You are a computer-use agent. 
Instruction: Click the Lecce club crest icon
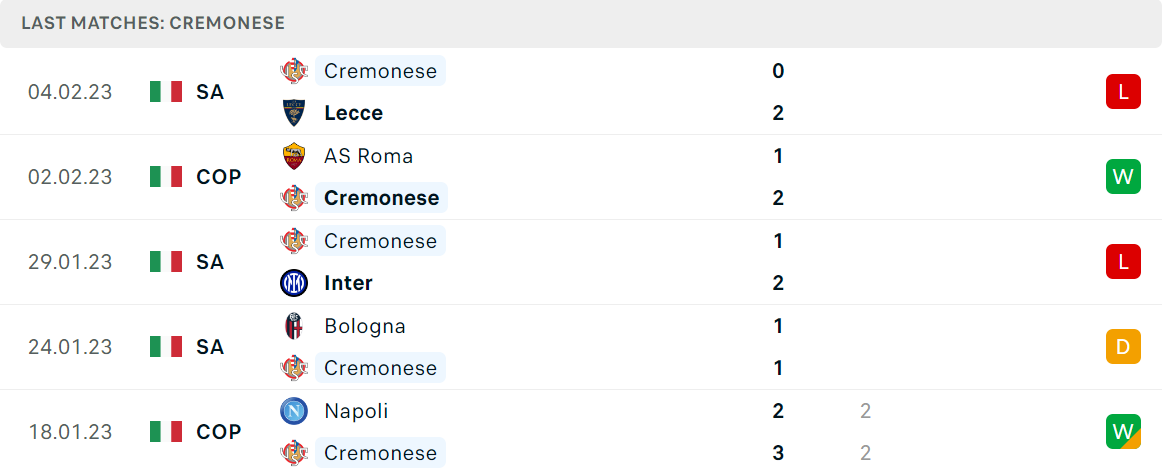click(x=294, y=113)
